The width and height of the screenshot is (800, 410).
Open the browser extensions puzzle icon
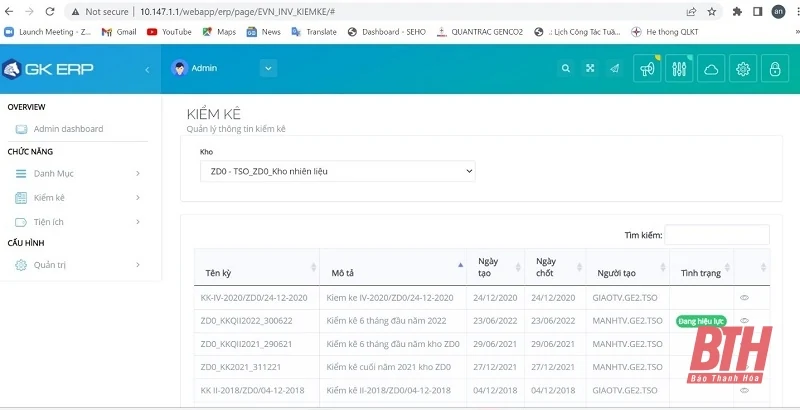(737, 12)
